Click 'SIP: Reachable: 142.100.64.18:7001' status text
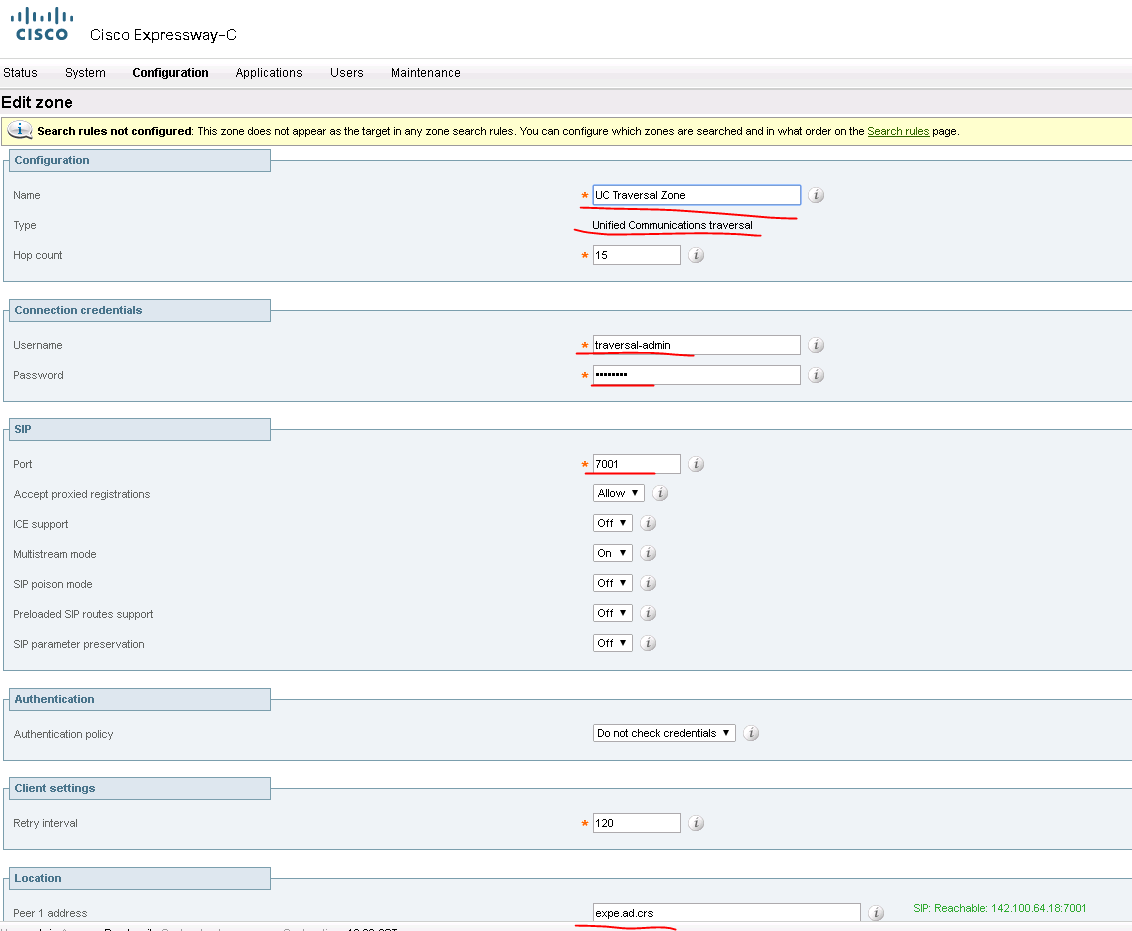1132x931 pixels. (x=999, y=908)
